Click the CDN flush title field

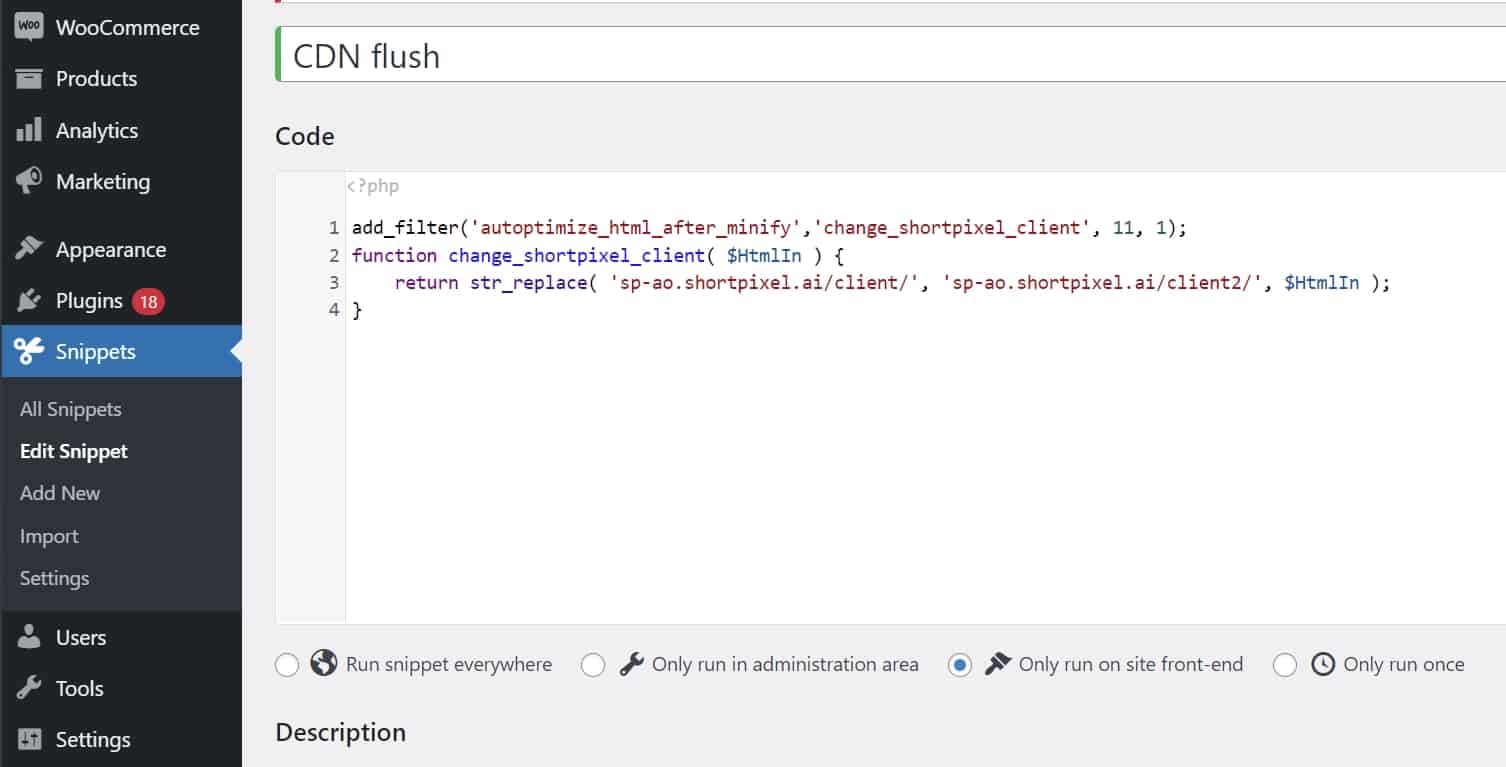pos(890,55)
